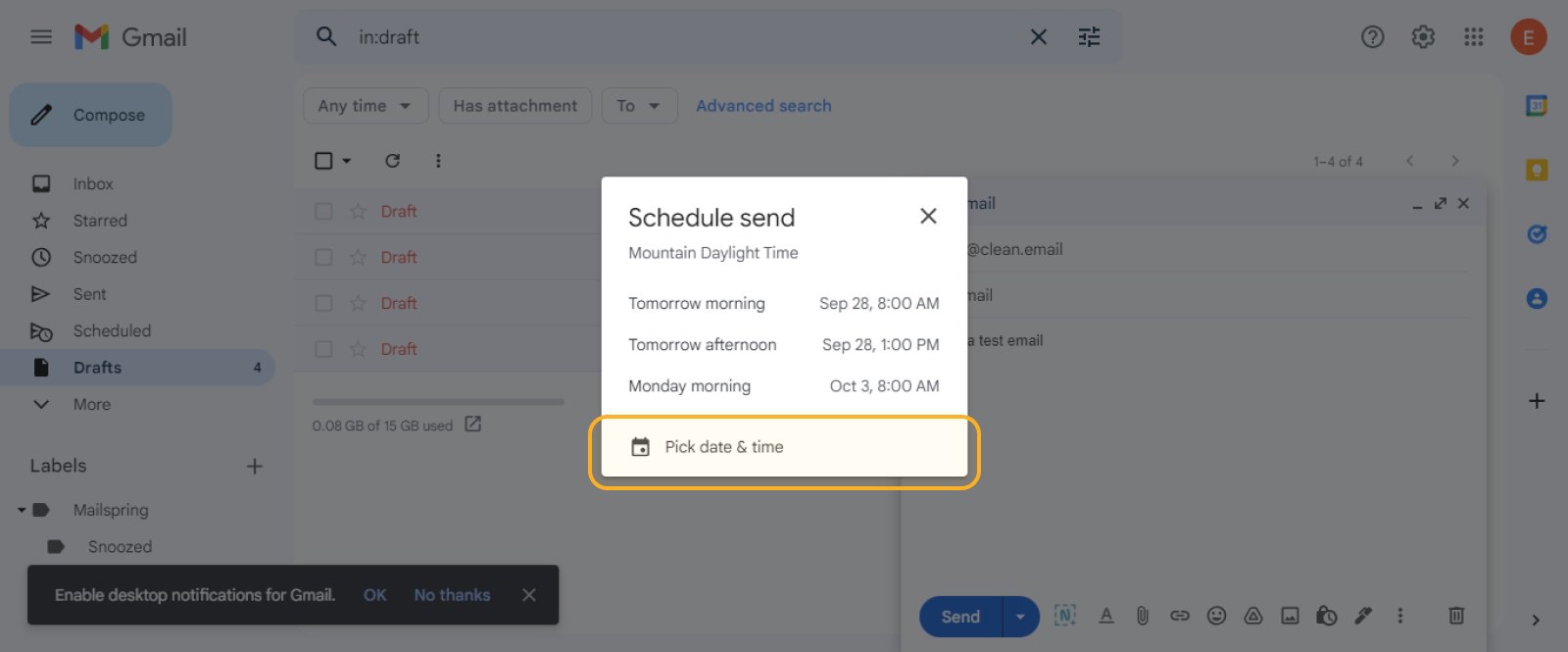The image size is (1568, 652).
Task: Discard the draft using the trash icon
Action: pos(1456,616)
